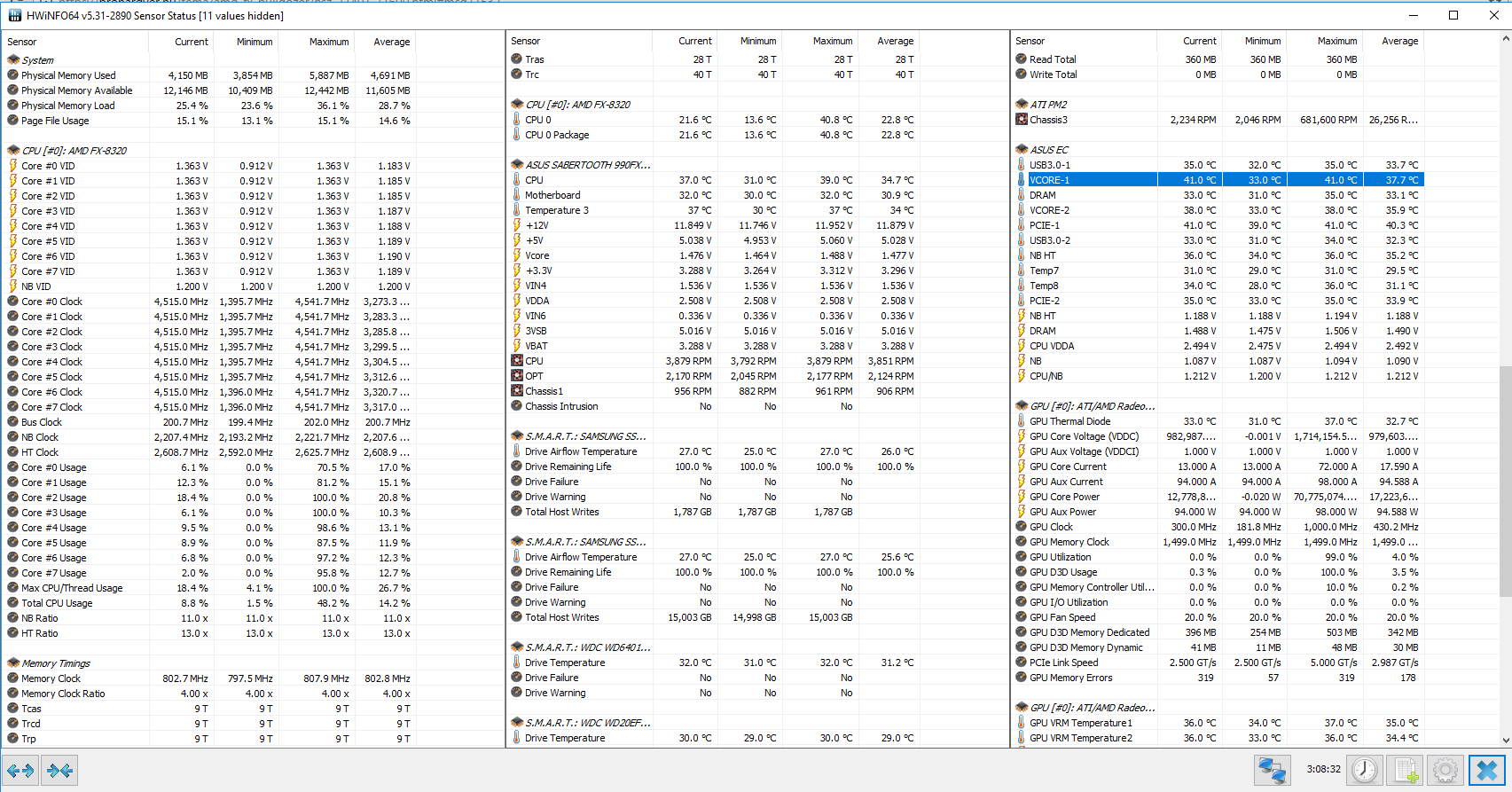Viewport: 1512px width, 792px height.
Task: Close sensors with the blue X button
Action: [x=1487, y=770]
